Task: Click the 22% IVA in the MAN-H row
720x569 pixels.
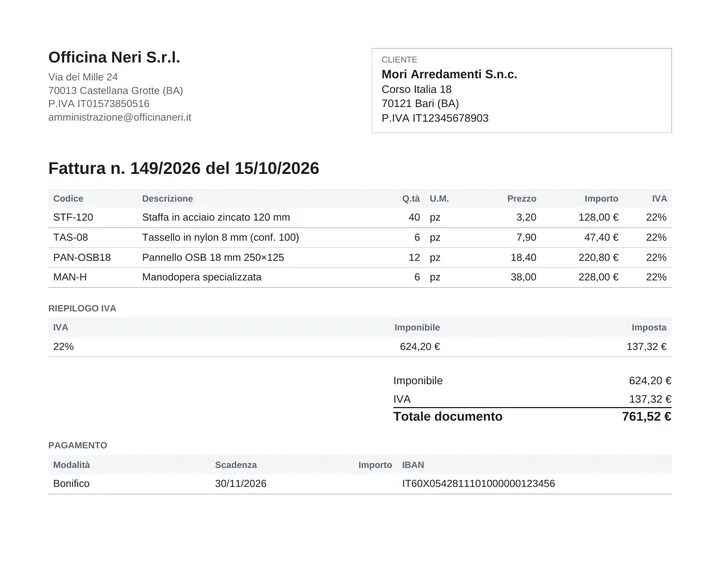Action: [656, 277]
